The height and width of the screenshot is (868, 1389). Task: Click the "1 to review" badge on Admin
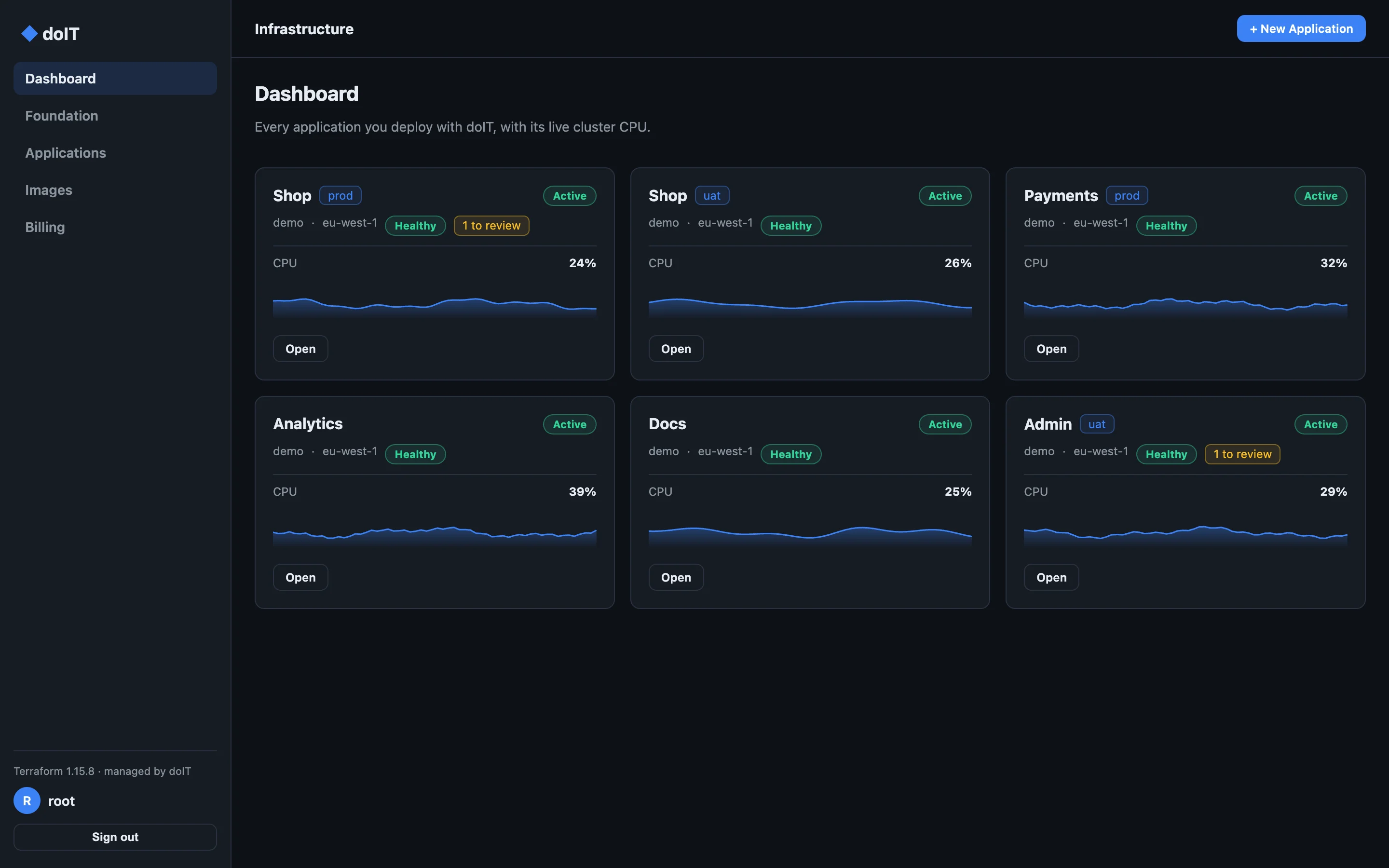[x=1242, y=454]
